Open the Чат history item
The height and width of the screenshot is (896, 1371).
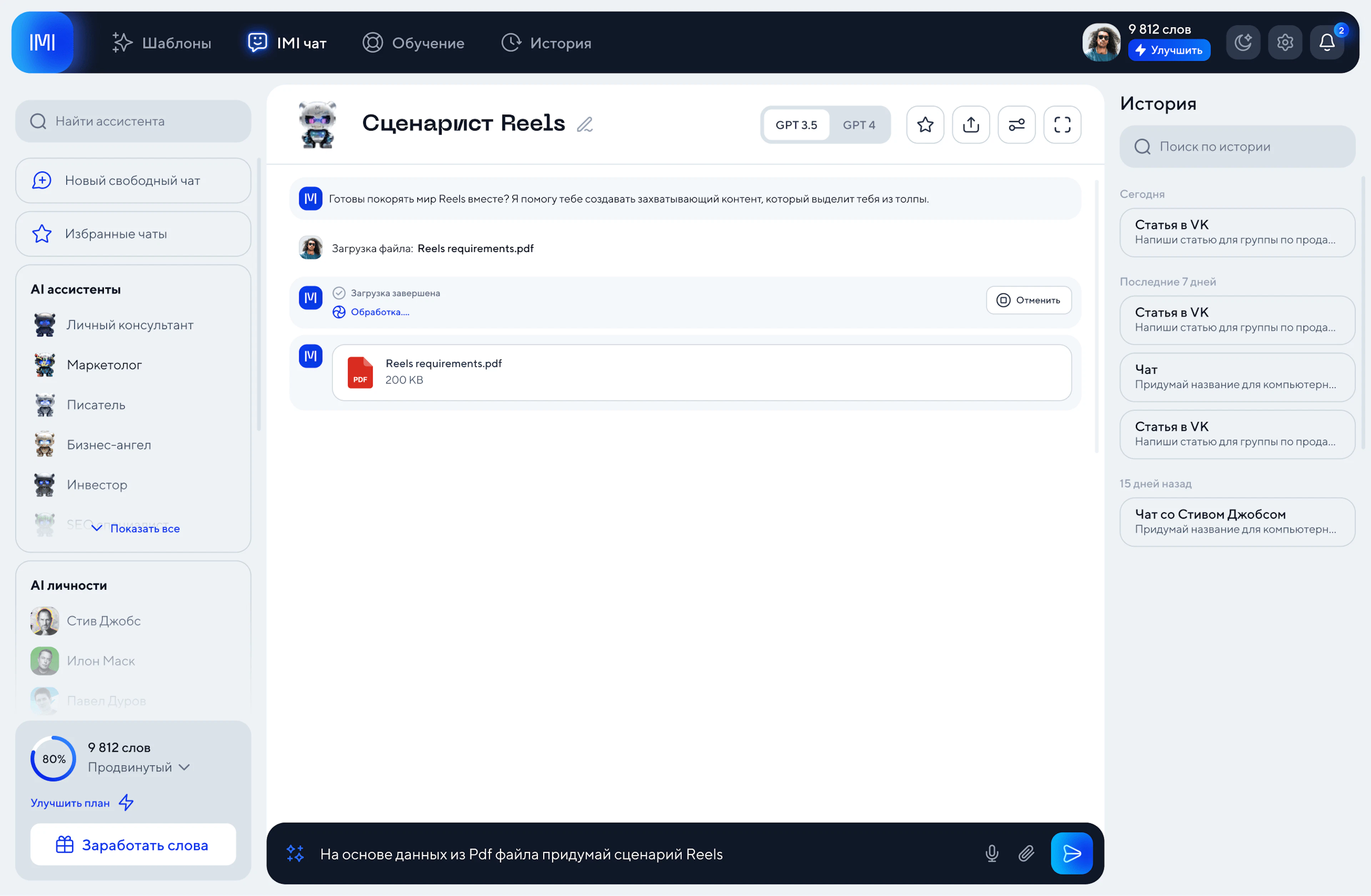[1237, 377]
